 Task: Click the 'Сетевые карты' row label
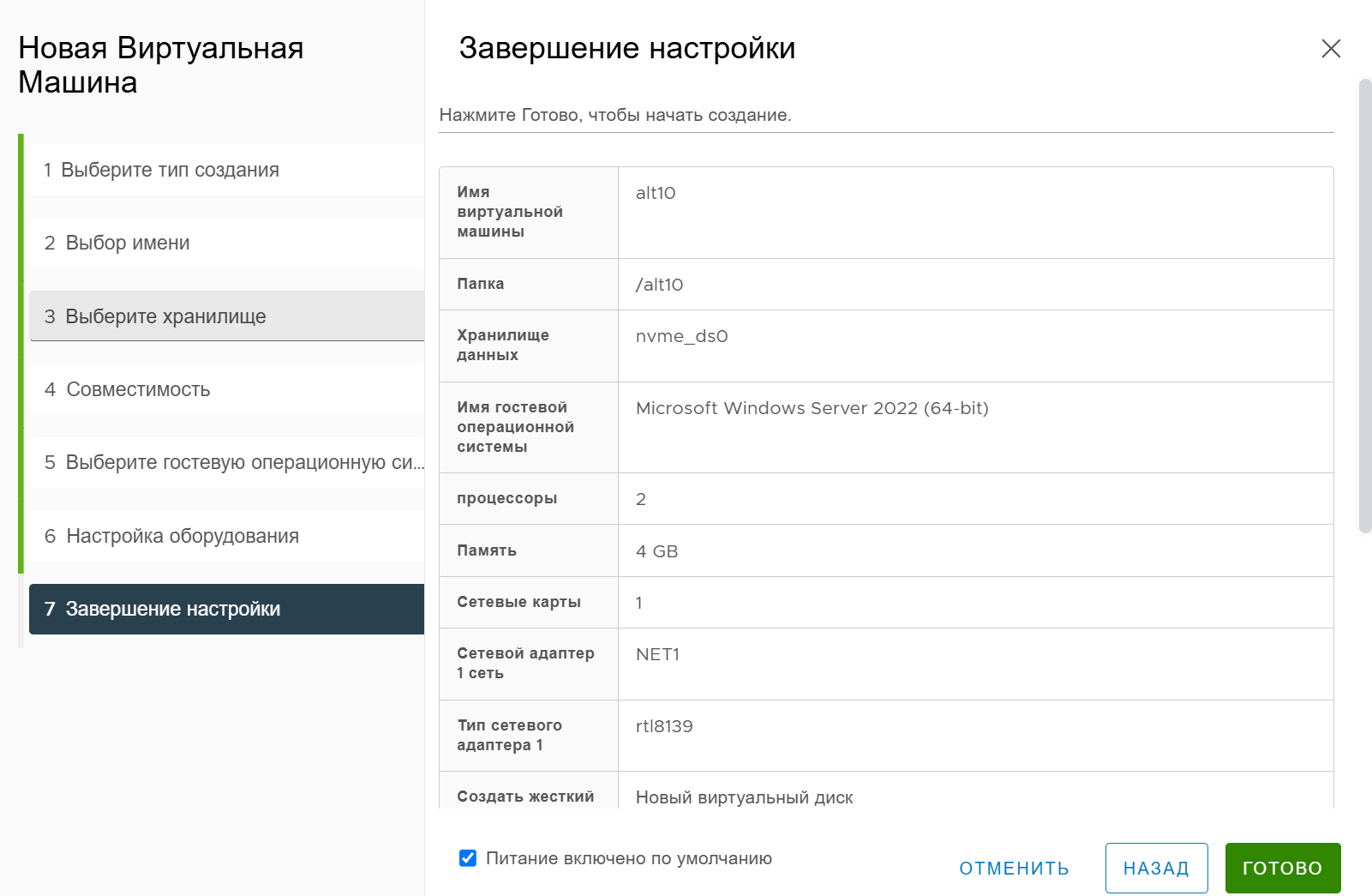(518, 602)
